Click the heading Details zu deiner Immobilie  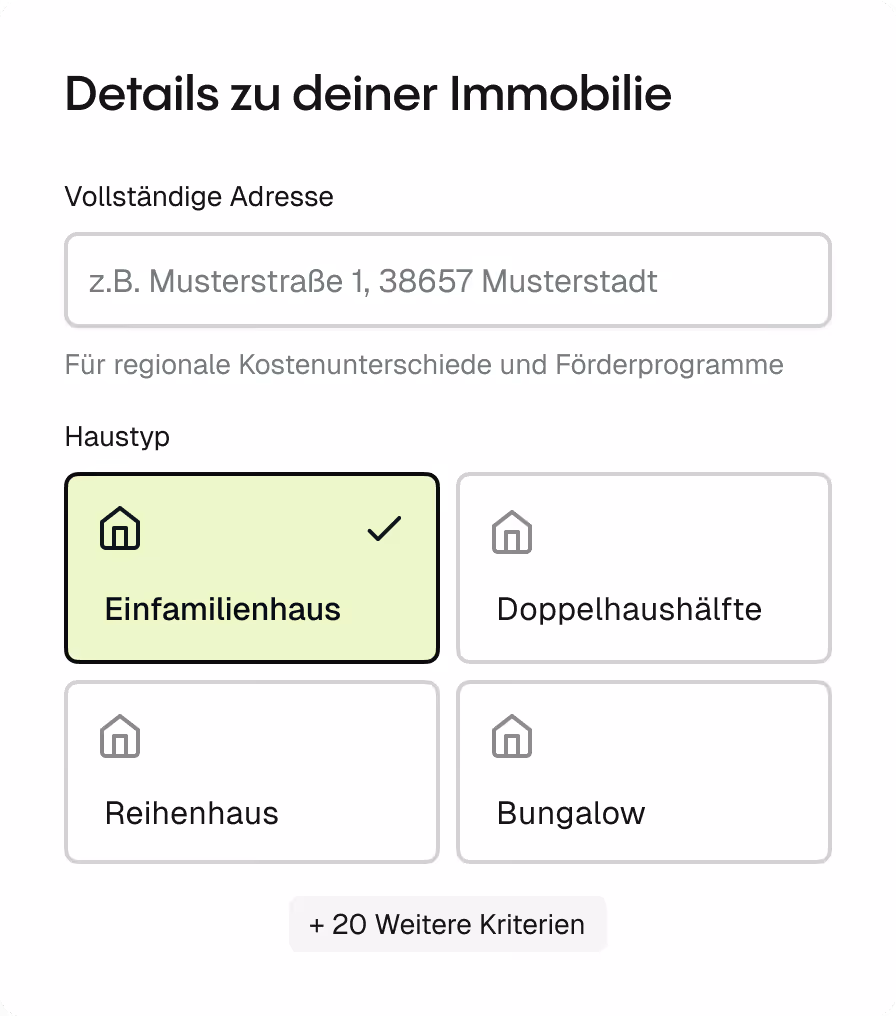pos(368,94)
